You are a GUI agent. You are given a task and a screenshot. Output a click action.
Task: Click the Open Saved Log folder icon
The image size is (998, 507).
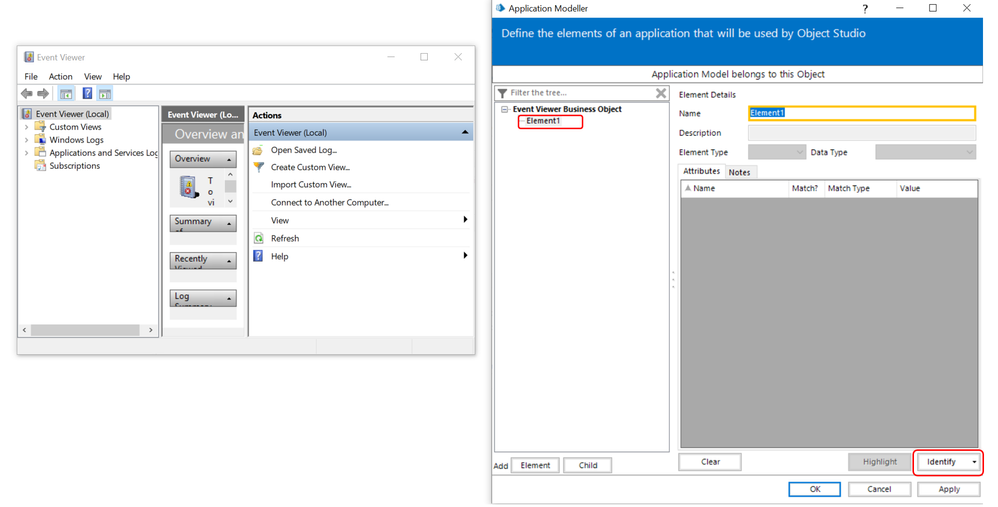pyautogui.click(x=258, y=150)
